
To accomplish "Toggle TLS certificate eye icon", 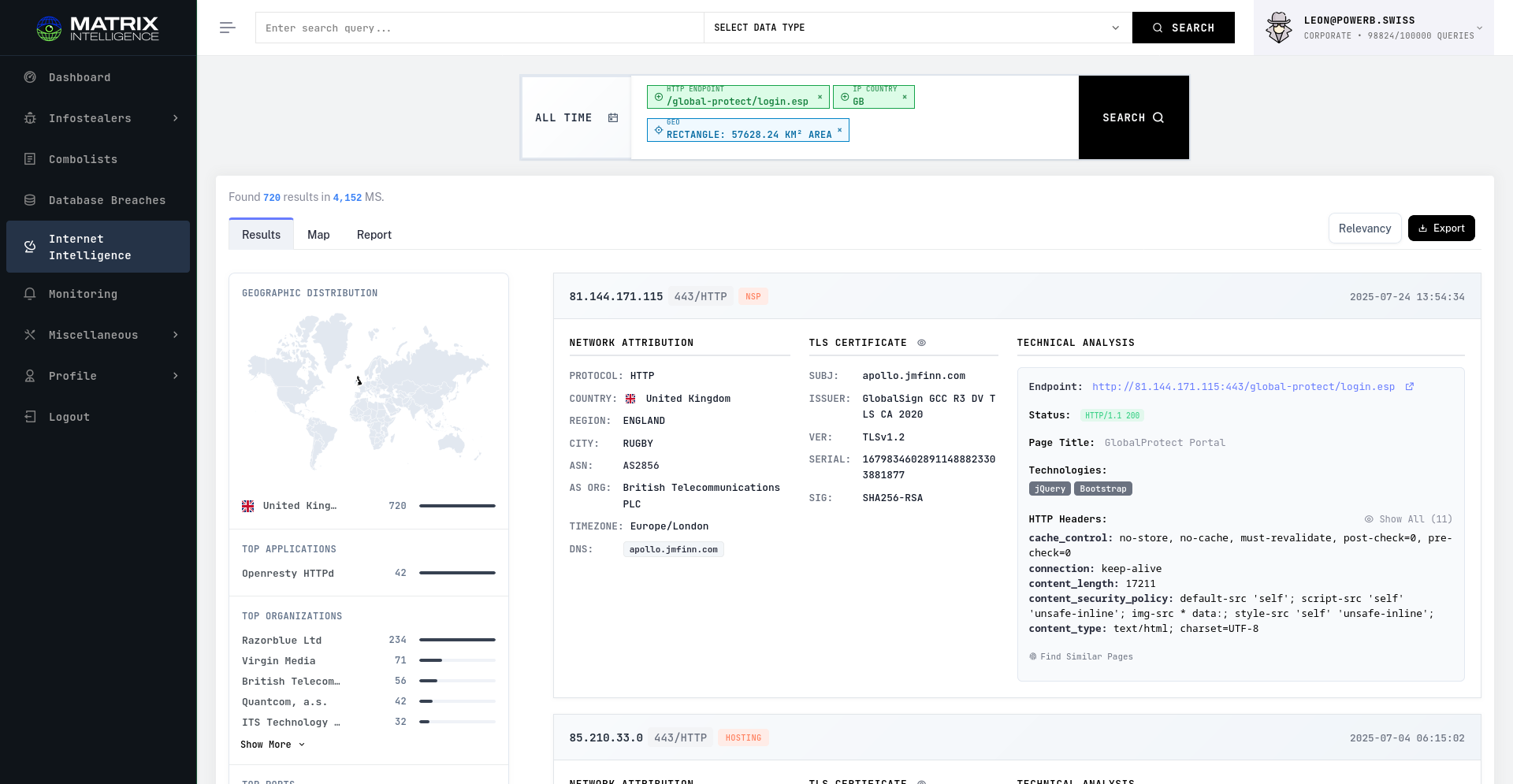I will click(921, 343).
